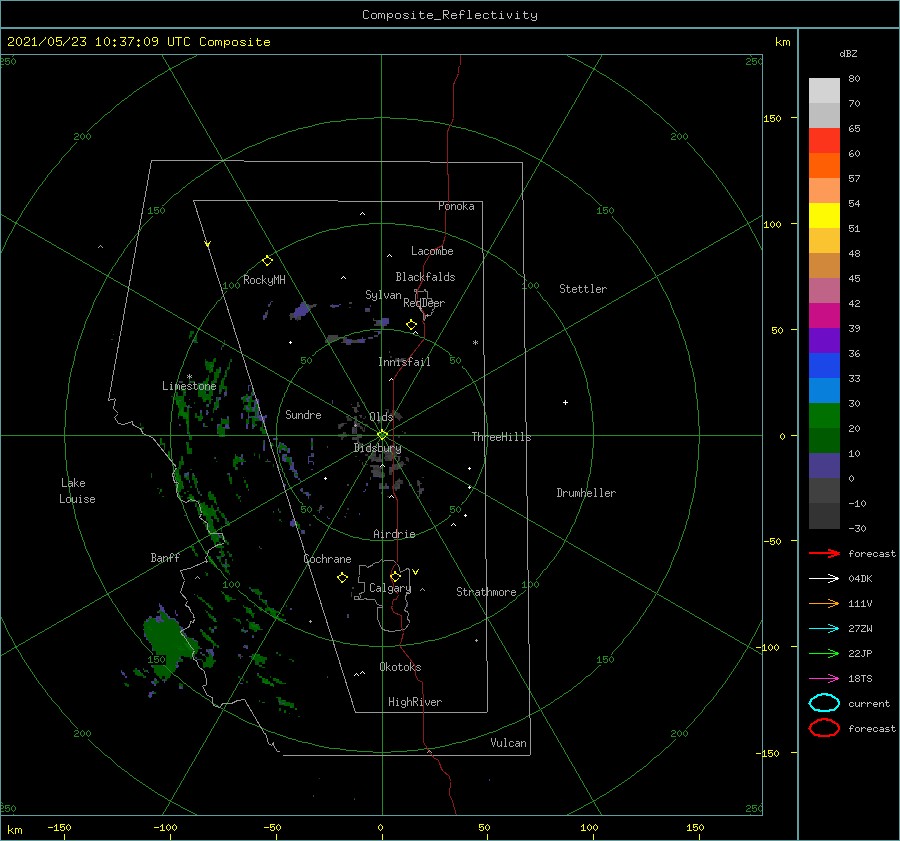Image resolution: width=900 pixels, height=841 pixels.
Task: Click the red forecast arrow in the legend
Action: 824,553
